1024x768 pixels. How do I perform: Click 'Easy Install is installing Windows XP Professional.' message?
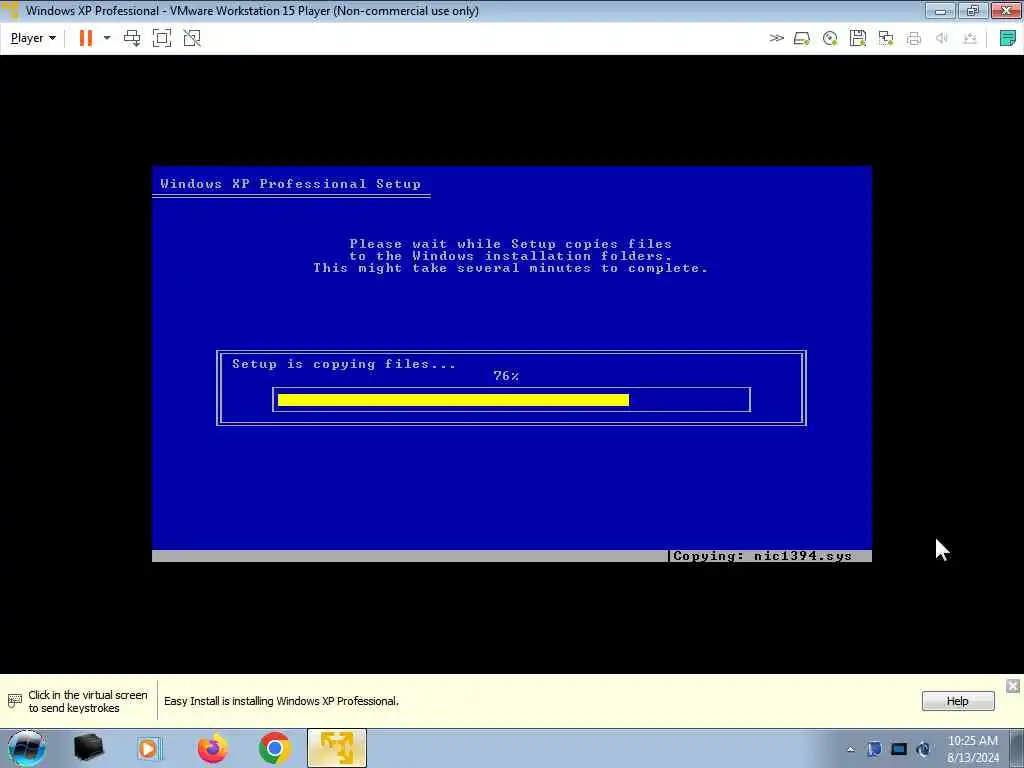281,701
